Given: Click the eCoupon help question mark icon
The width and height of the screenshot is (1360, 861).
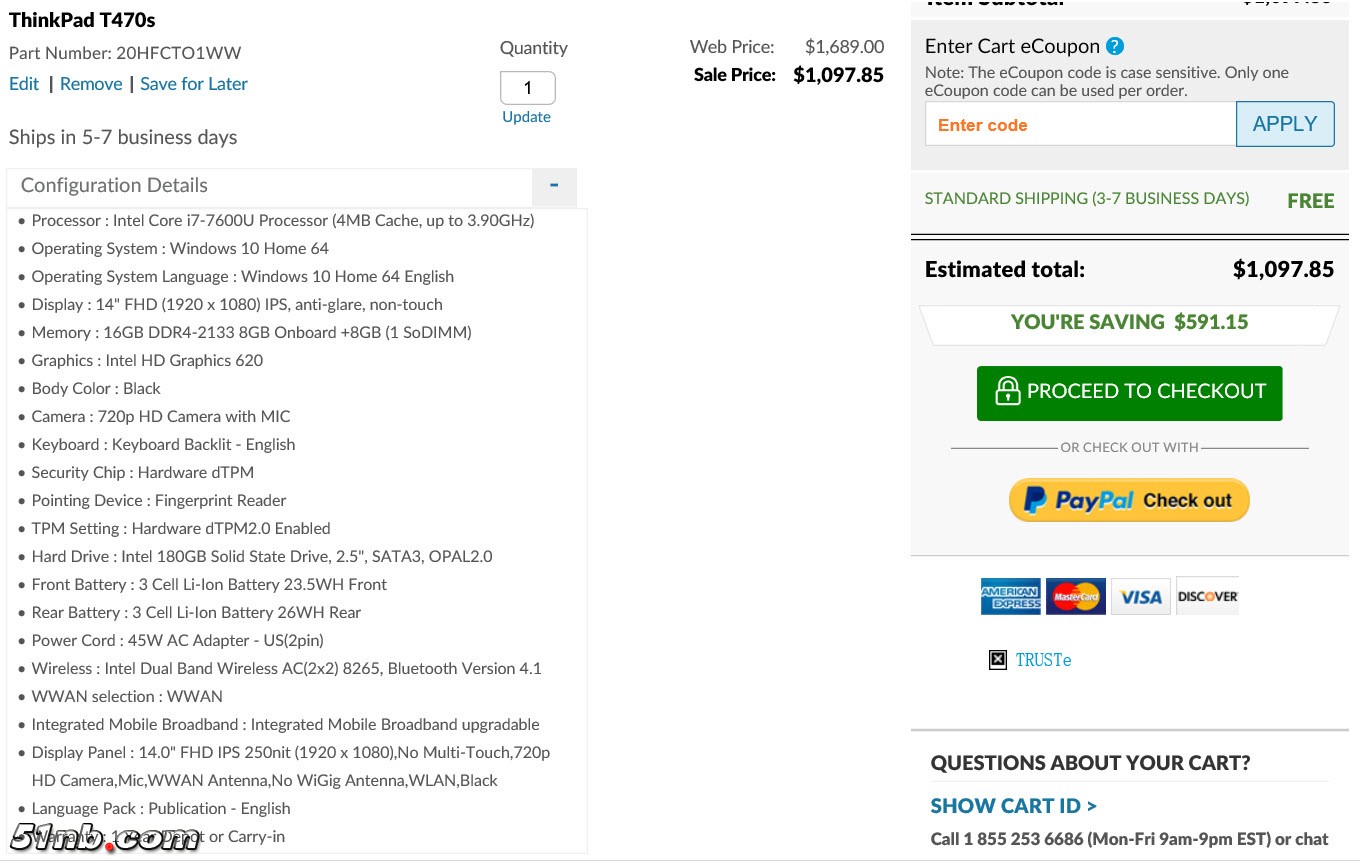Looking at the screenshot, I should pyautogui.click(x=1115, y=46).
